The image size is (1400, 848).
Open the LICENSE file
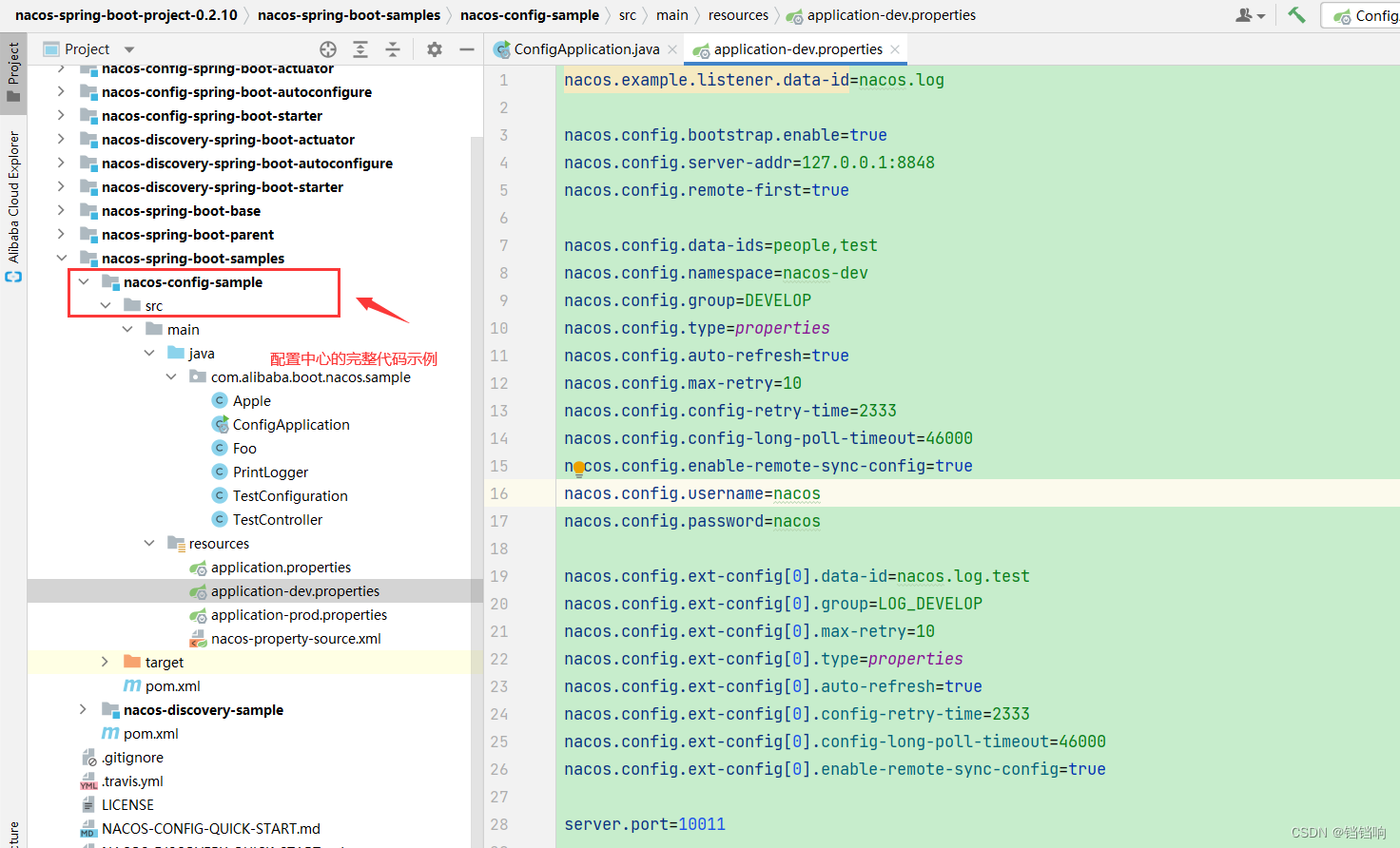pyautogui.click(x=117, y=805)
